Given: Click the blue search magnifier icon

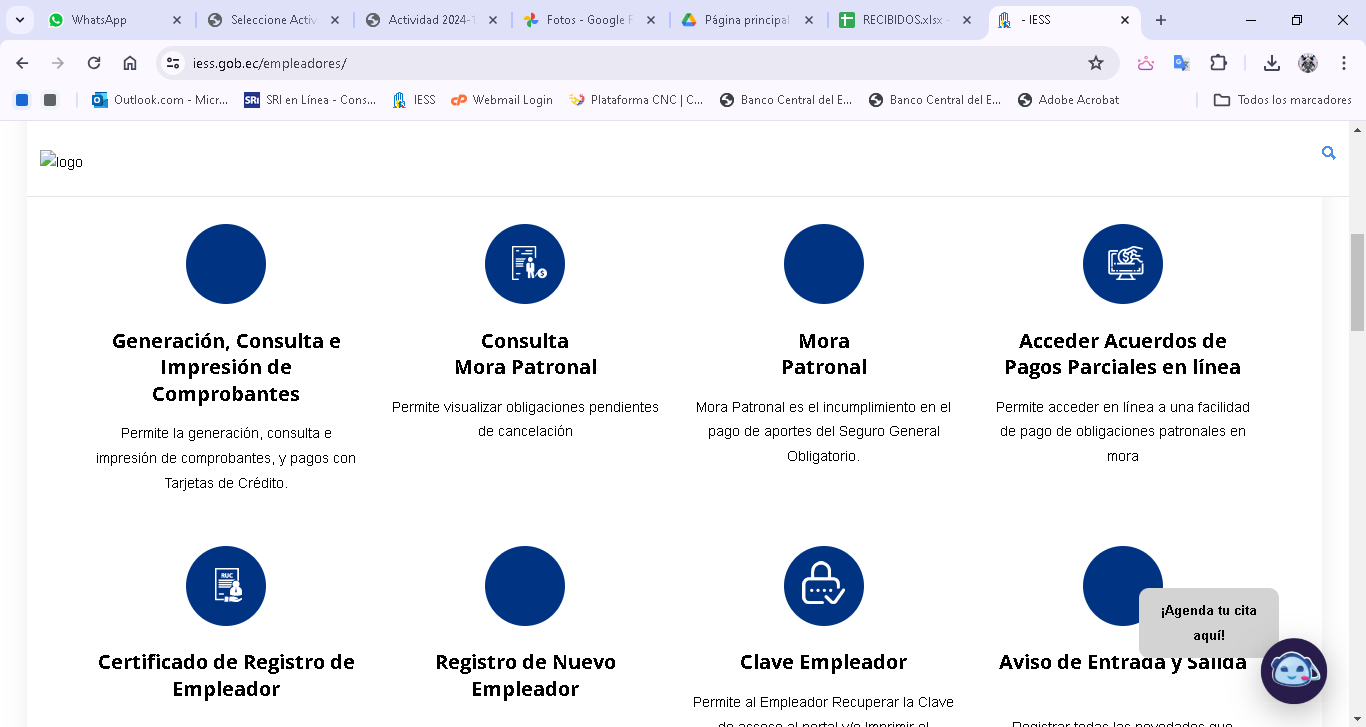Looking at the screenshot, I should (x=1328, y=153).
